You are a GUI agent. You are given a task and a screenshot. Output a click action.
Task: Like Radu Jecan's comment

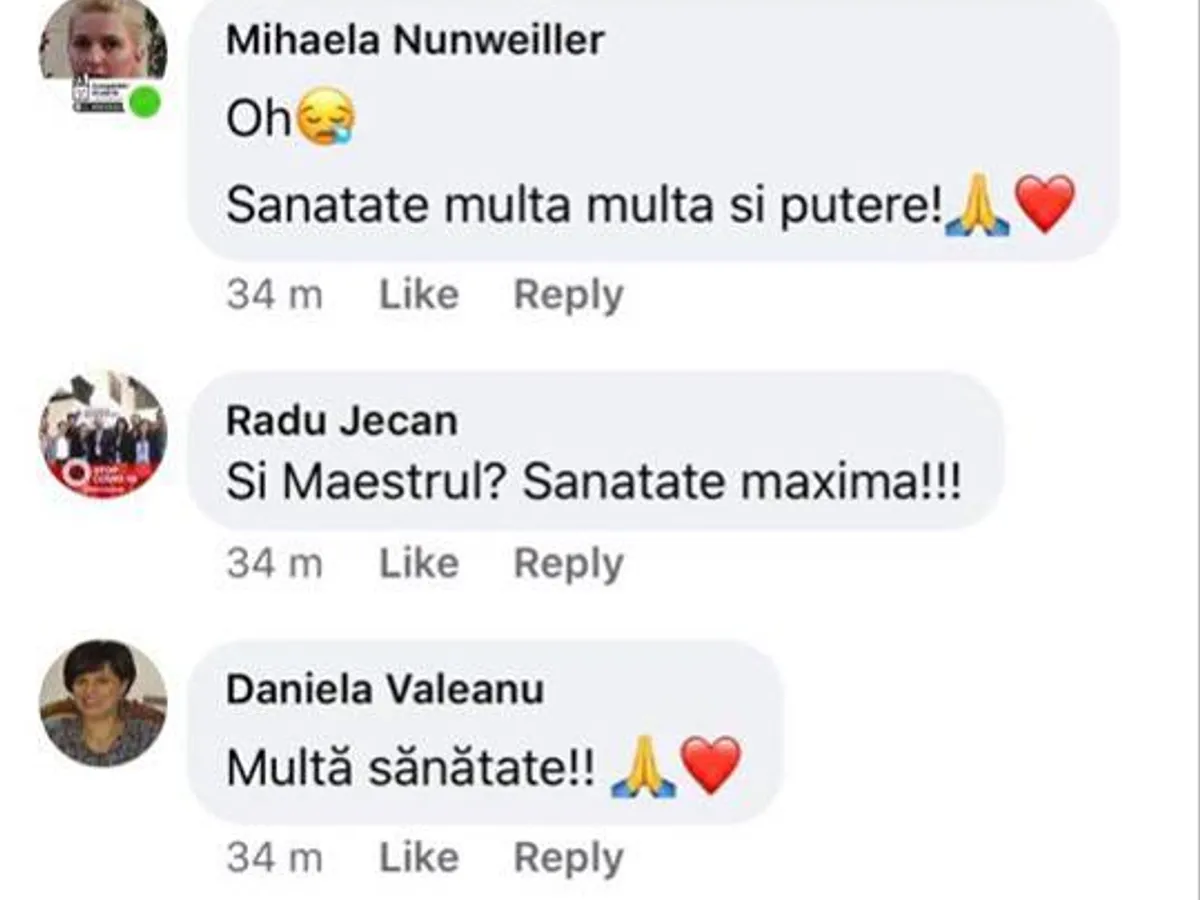tap(418, 564)
